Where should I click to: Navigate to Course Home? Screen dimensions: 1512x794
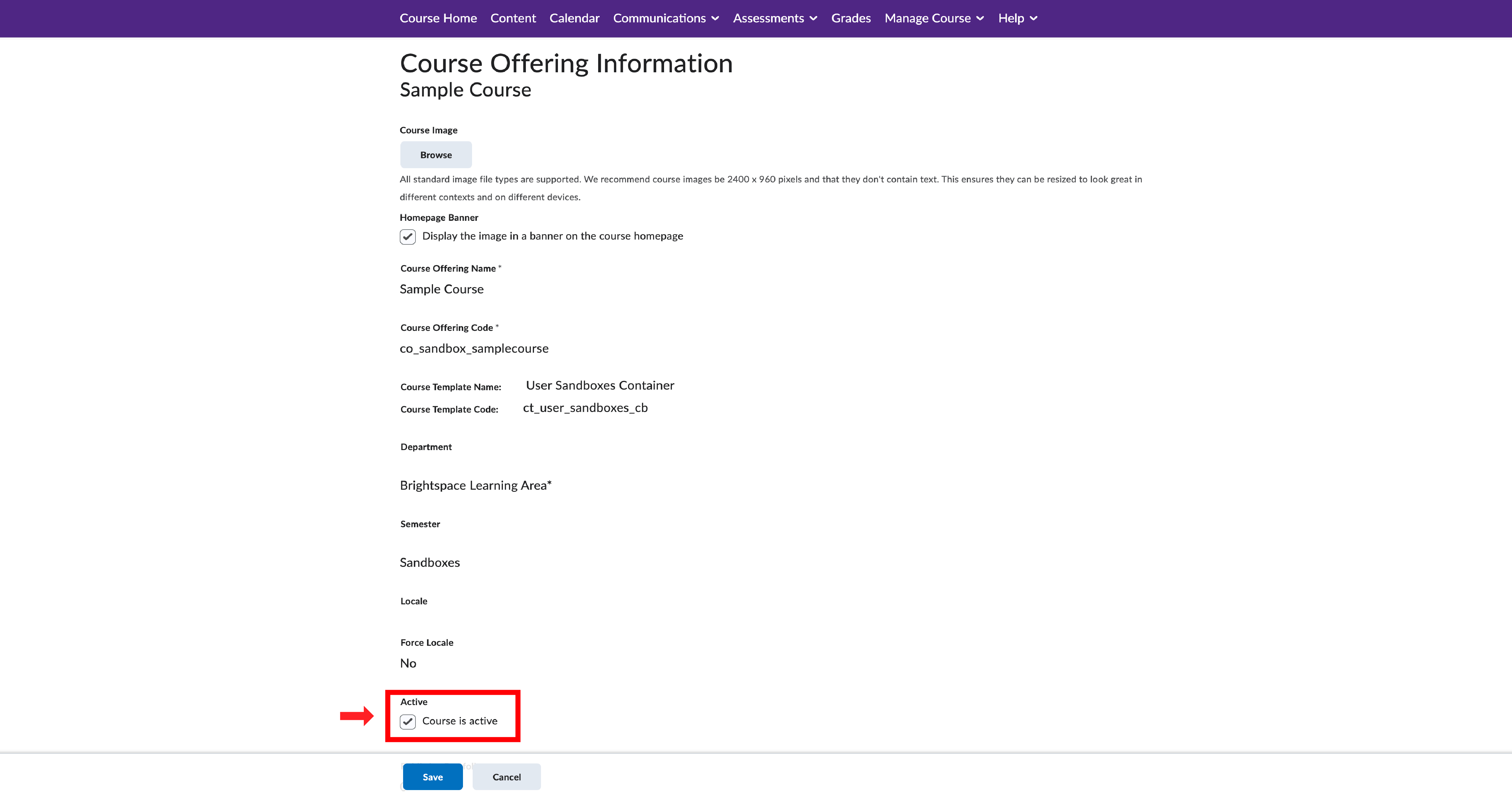pyautogui.click(x=438, y=18)
